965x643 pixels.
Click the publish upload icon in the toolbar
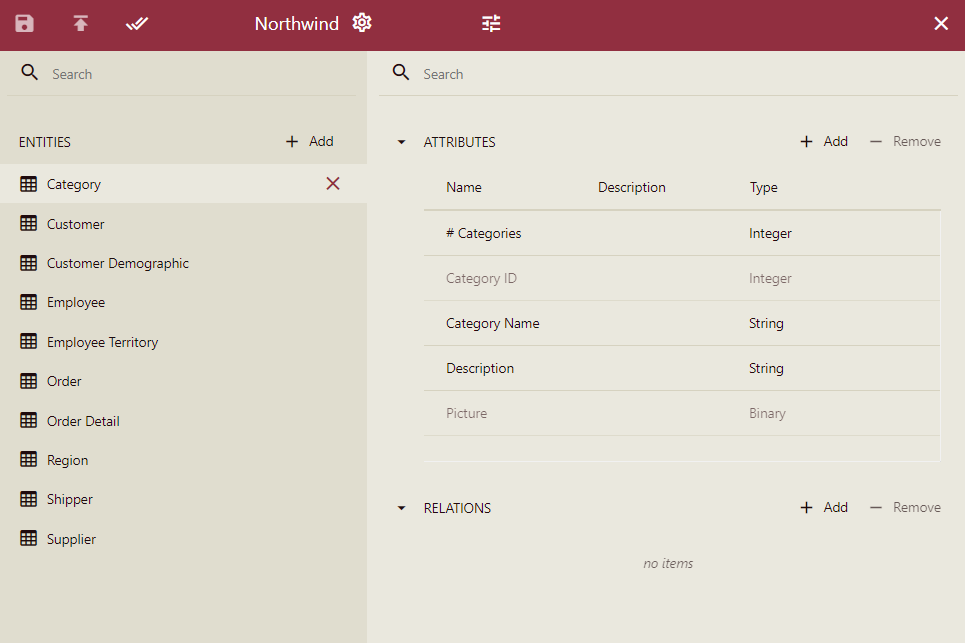coord(80,23)
